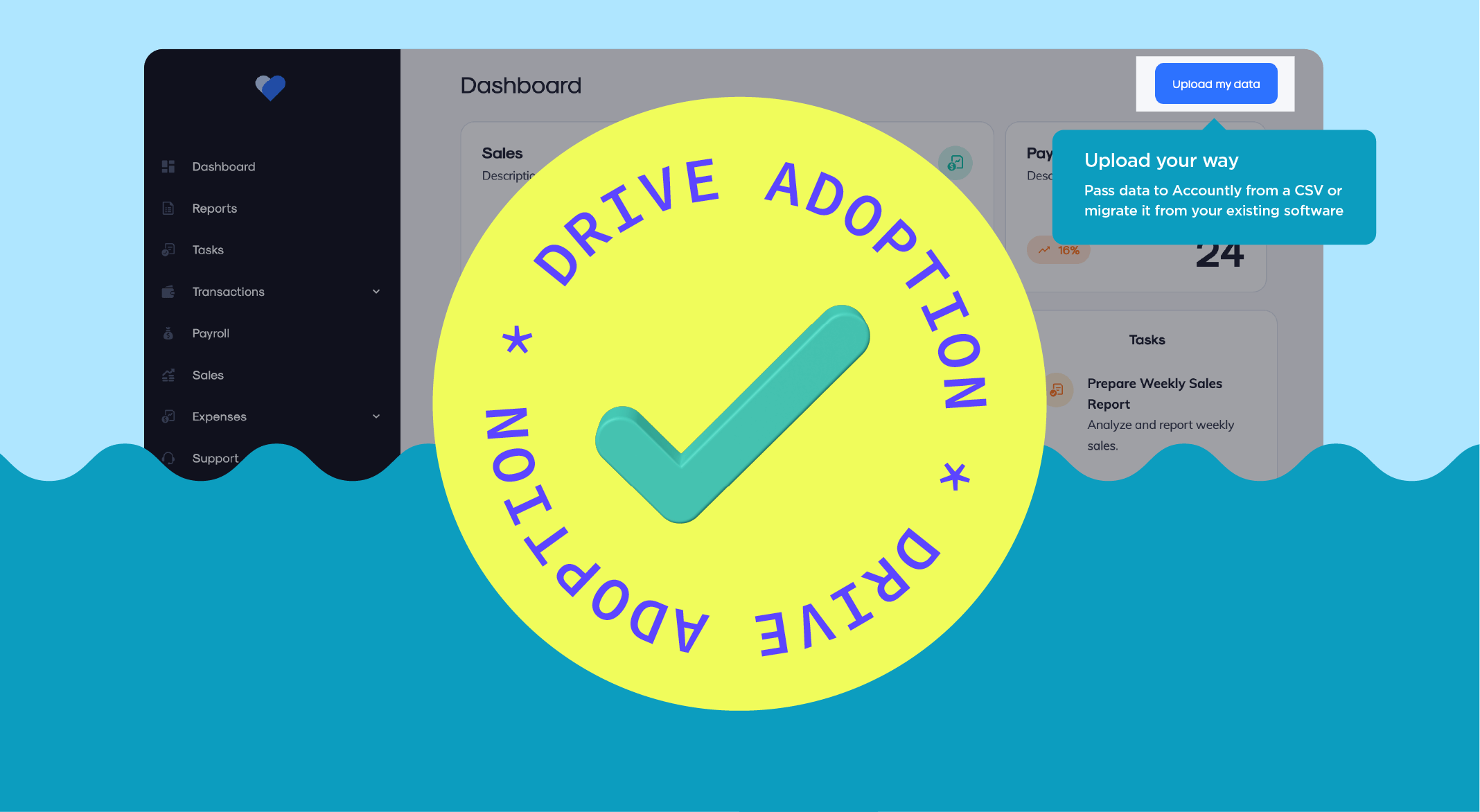This screenshot has height=812, width=1480.
Task: Click the Transactions wallet icon
Action: point(168,292)
